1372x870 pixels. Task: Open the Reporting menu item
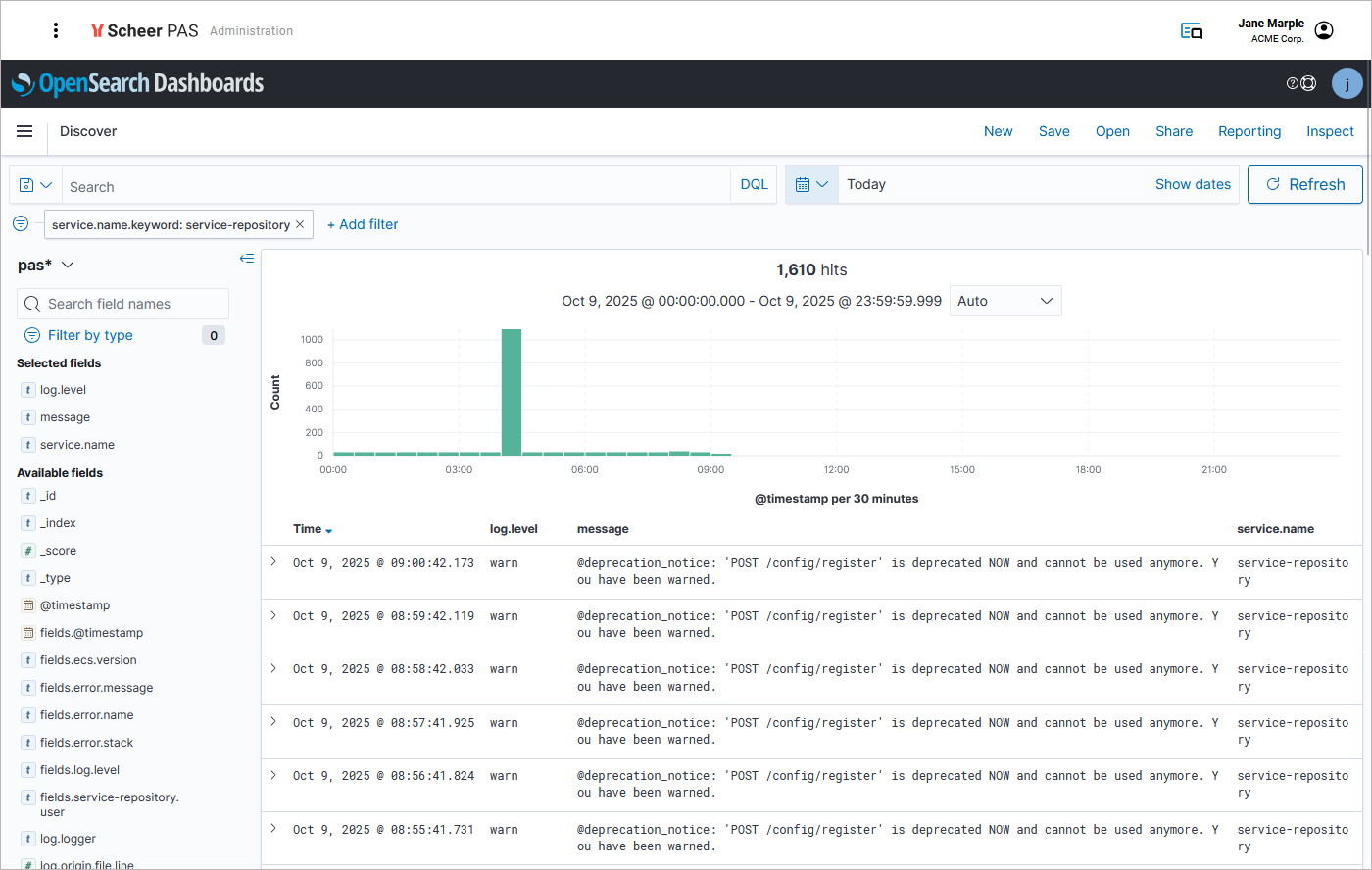[1249, 131]
